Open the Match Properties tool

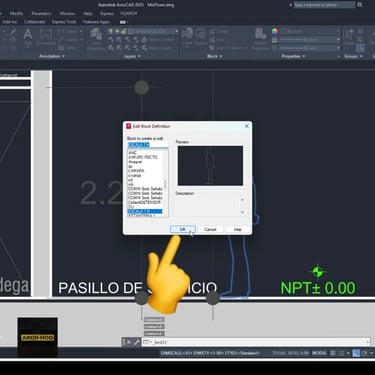(x=260, y=37)
